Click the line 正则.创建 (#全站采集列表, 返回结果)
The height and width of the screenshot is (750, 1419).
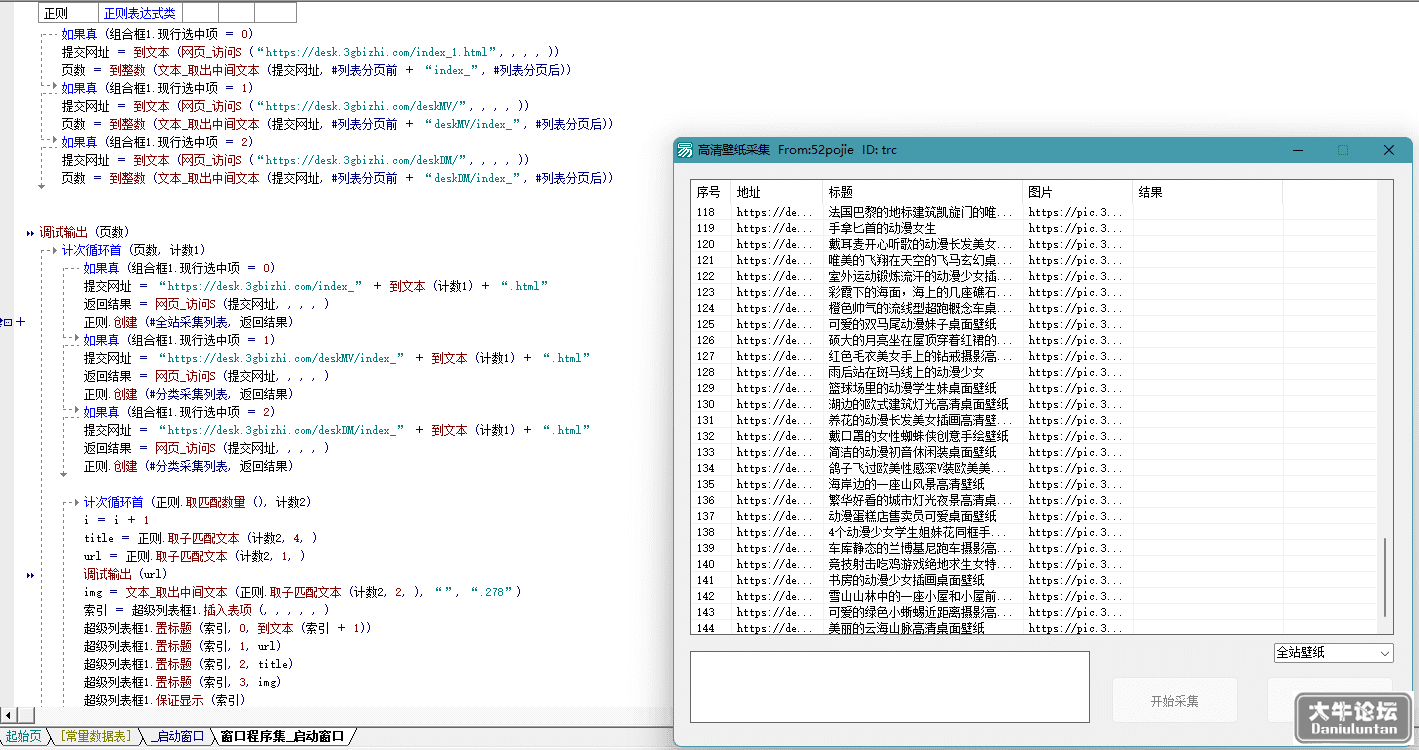pyautogui.click(x=188, y=322)
